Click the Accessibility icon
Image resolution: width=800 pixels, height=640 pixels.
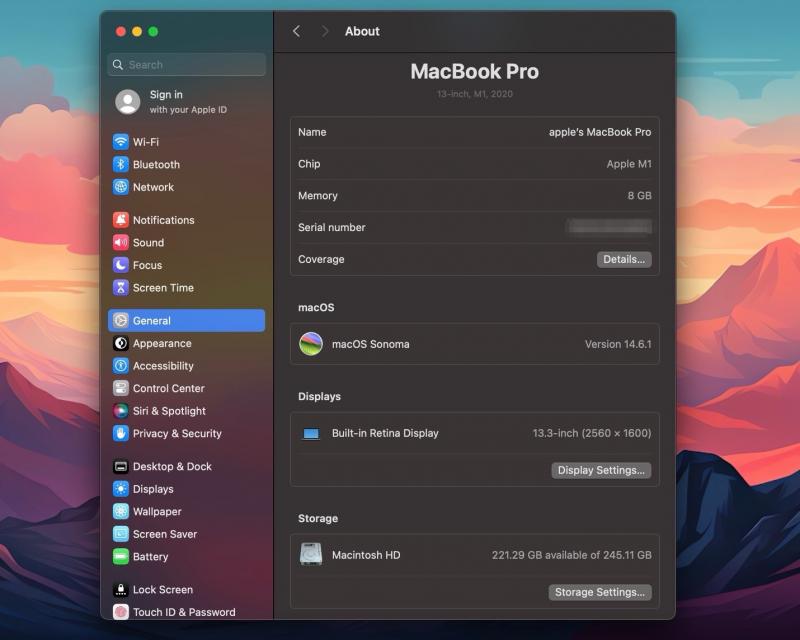click(x=121, y=366)
